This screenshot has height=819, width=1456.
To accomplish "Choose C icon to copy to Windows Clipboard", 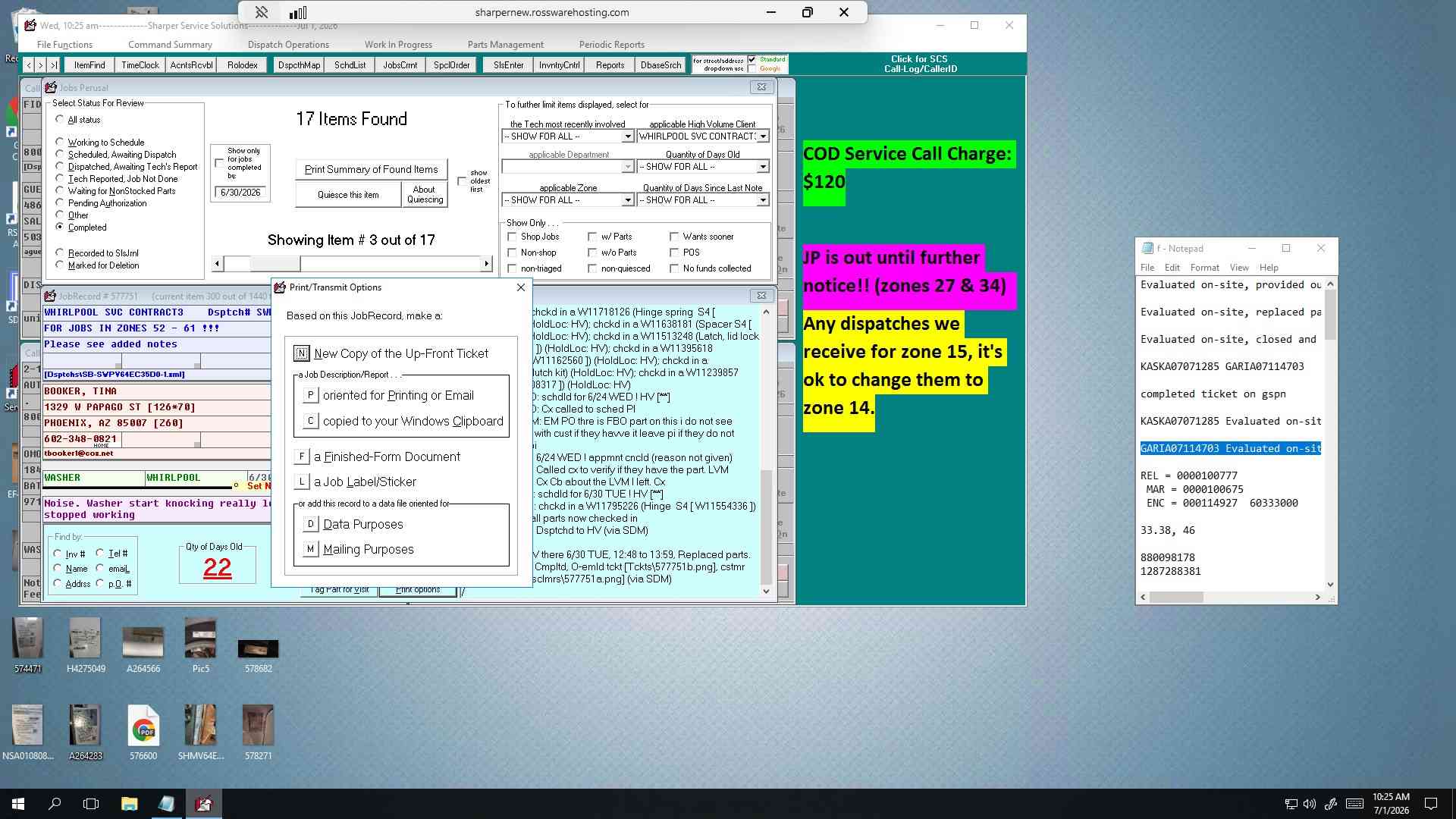I will (x=310, y=421).
